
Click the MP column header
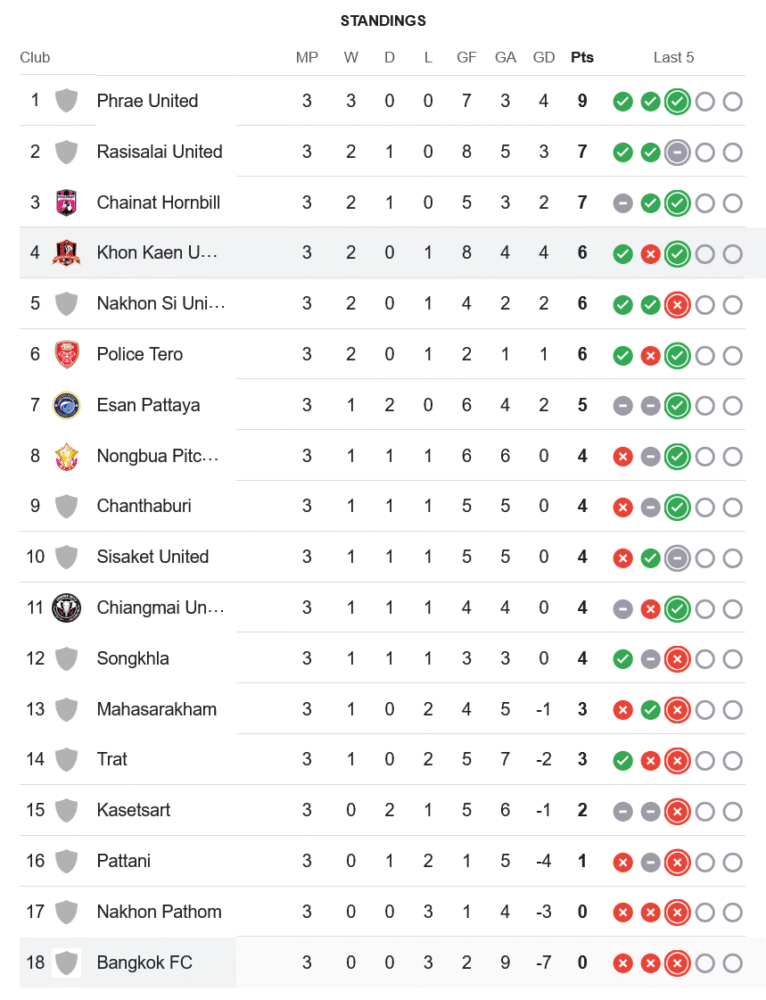pos(307,57)
